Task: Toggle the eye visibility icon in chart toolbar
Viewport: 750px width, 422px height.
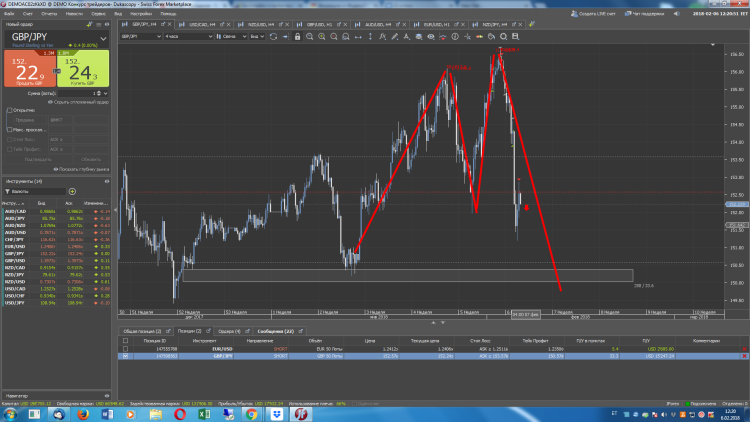Action: click(x=431, y=36)
